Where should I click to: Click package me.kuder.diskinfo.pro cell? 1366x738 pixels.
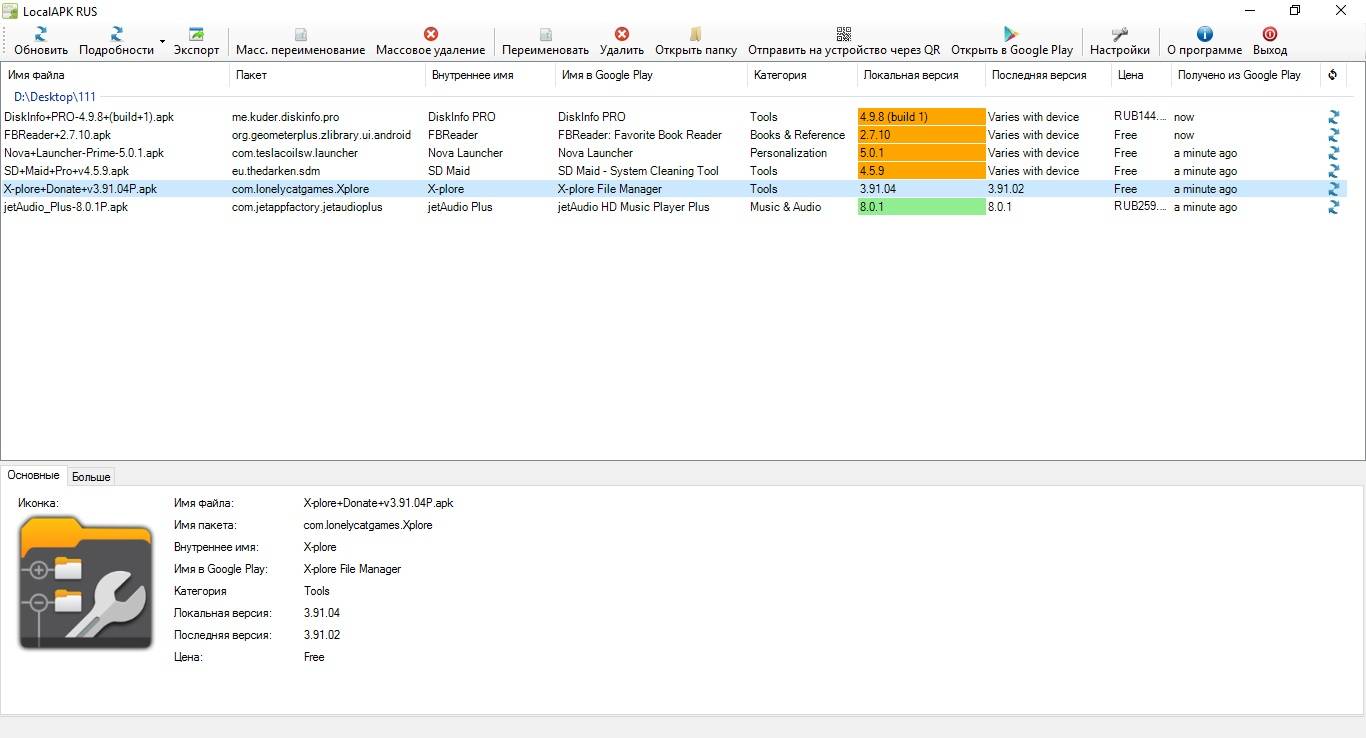285,117
